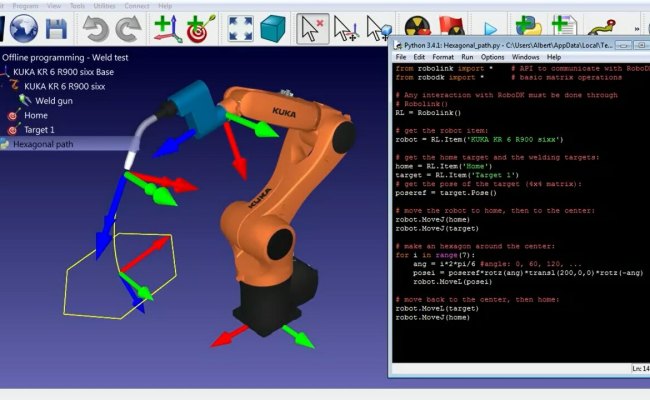Viewport: 650px width, 400px height.
Task: Activate the move object cursor tool
Action: 379,29
